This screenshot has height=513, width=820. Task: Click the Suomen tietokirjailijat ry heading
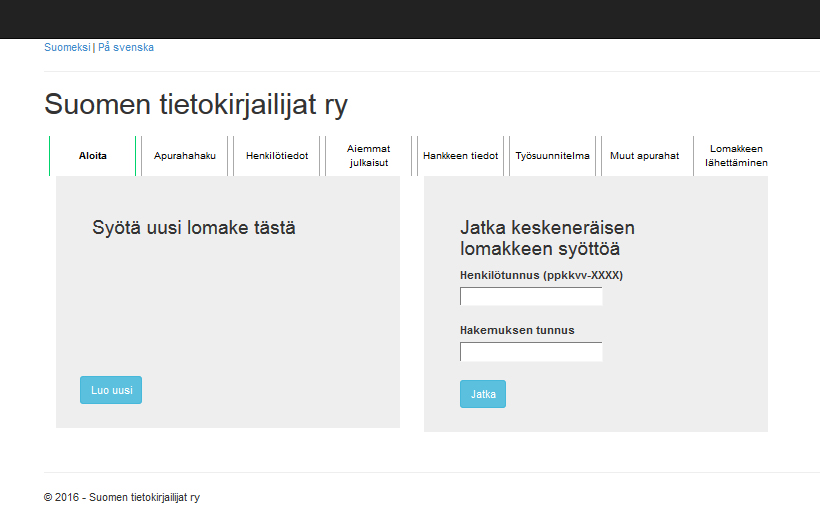point(196,104)
